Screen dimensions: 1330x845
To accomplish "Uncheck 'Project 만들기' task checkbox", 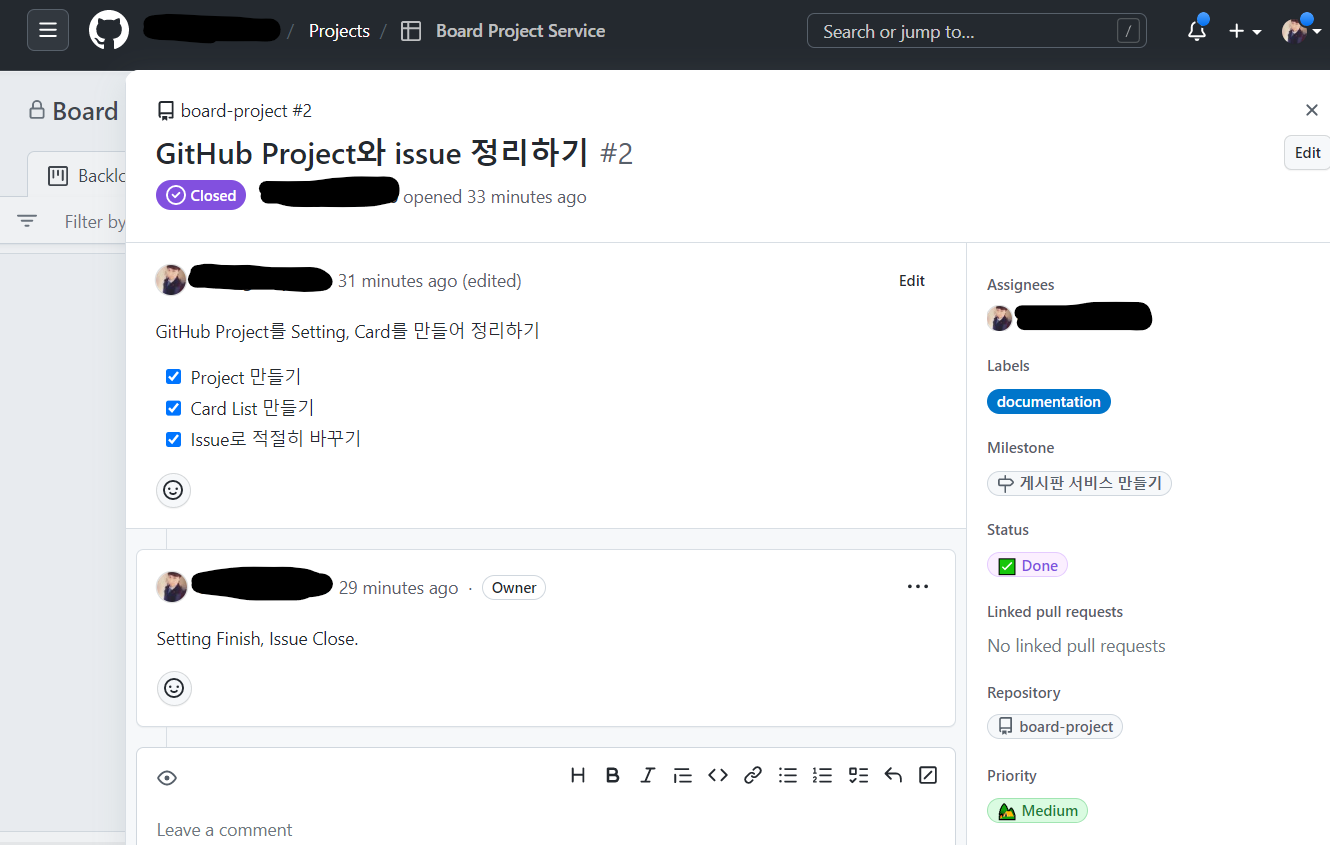I will [173, 377].
